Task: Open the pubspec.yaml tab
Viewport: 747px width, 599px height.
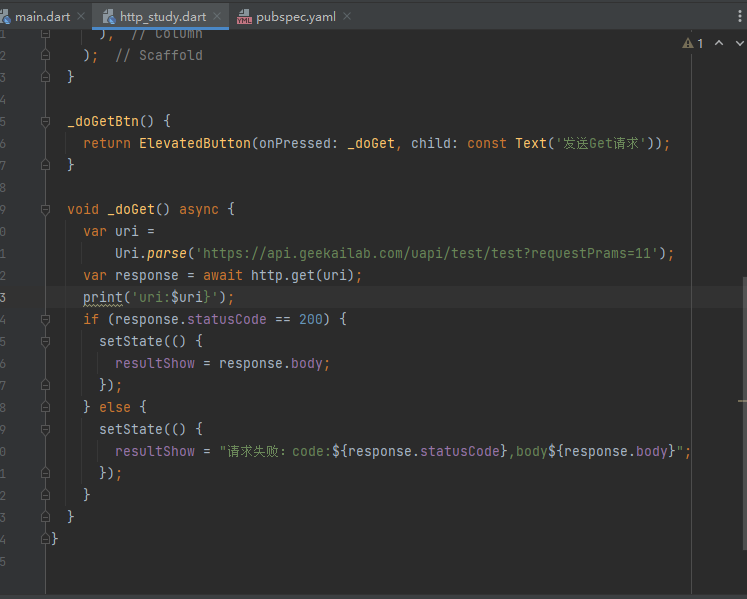Action: [295, 17]
